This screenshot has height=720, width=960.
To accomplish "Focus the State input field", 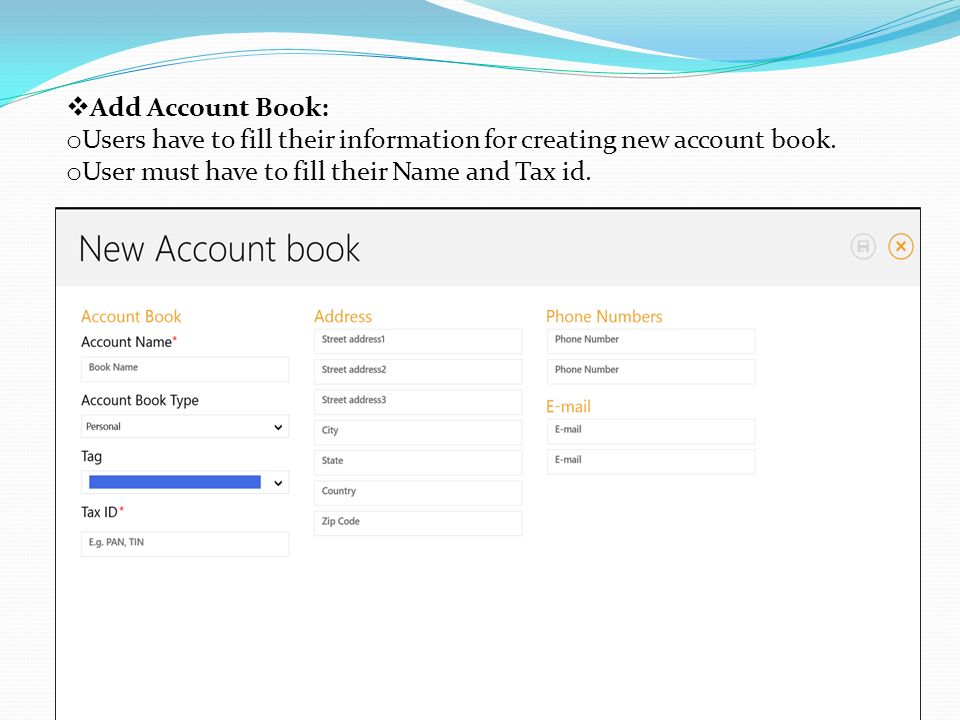I will [x=418, y=462].
